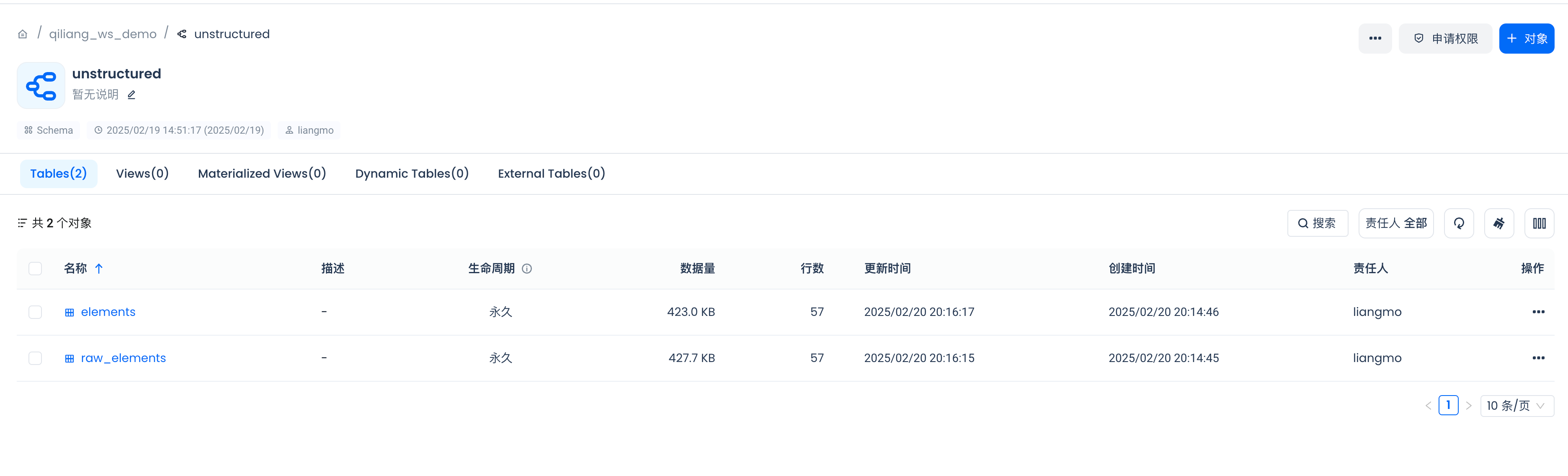Click the home icon in breadcrumb

tap(23, 34)
